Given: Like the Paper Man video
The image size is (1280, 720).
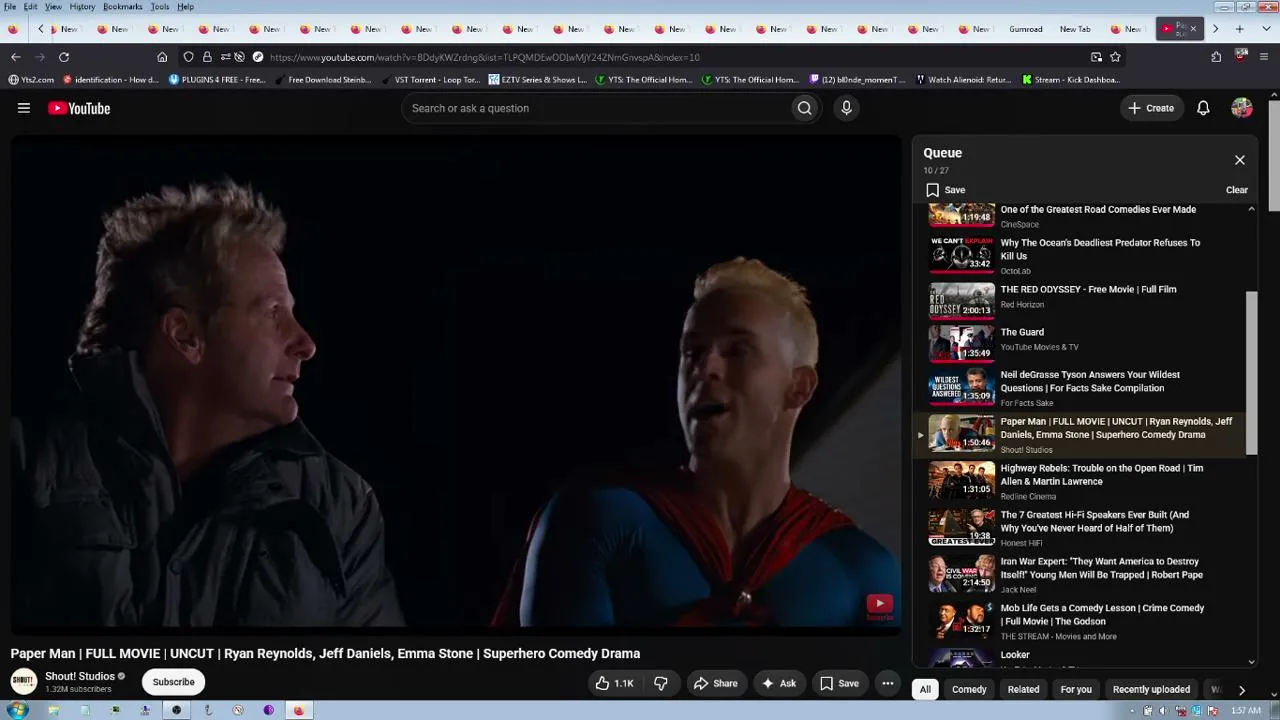Looking at the screenshot, I should point(614,683).
